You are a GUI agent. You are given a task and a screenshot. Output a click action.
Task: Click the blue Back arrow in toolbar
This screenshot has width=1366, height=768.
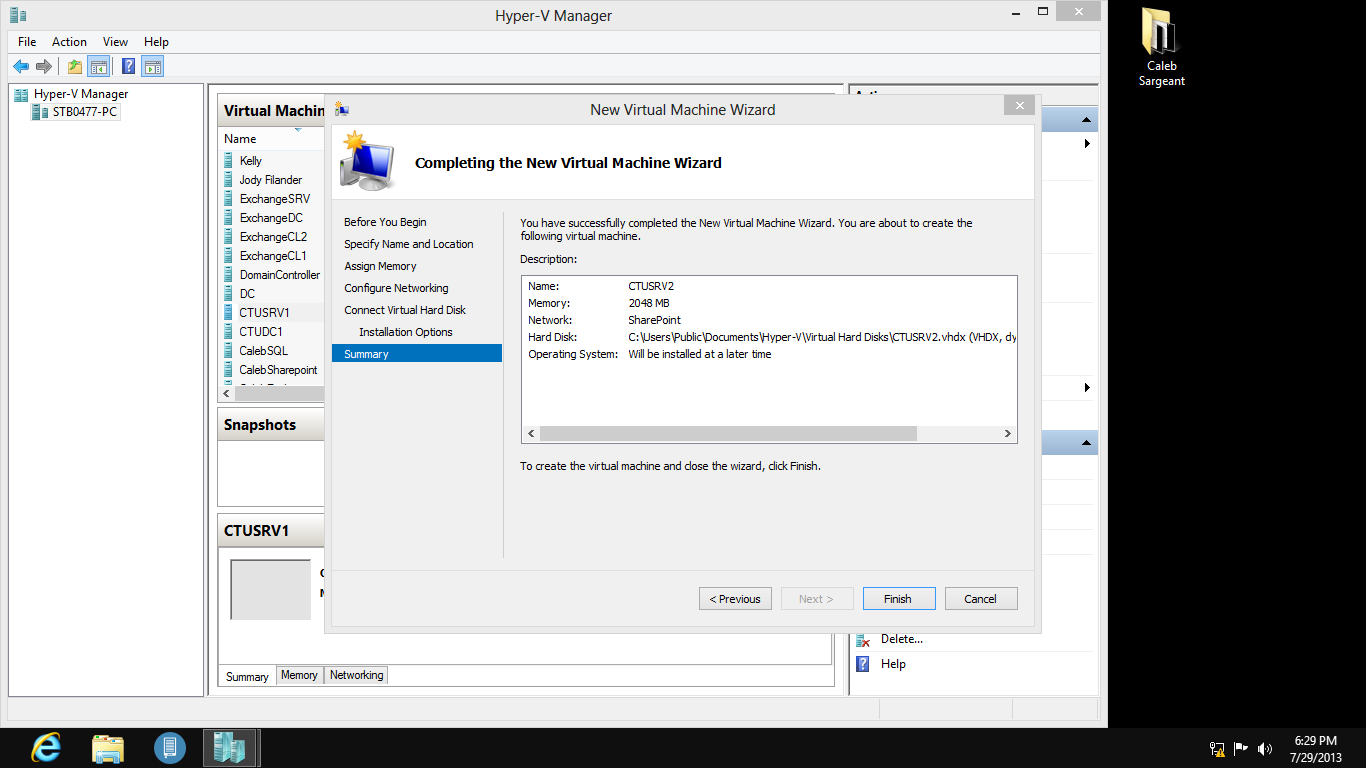(21, 67)
